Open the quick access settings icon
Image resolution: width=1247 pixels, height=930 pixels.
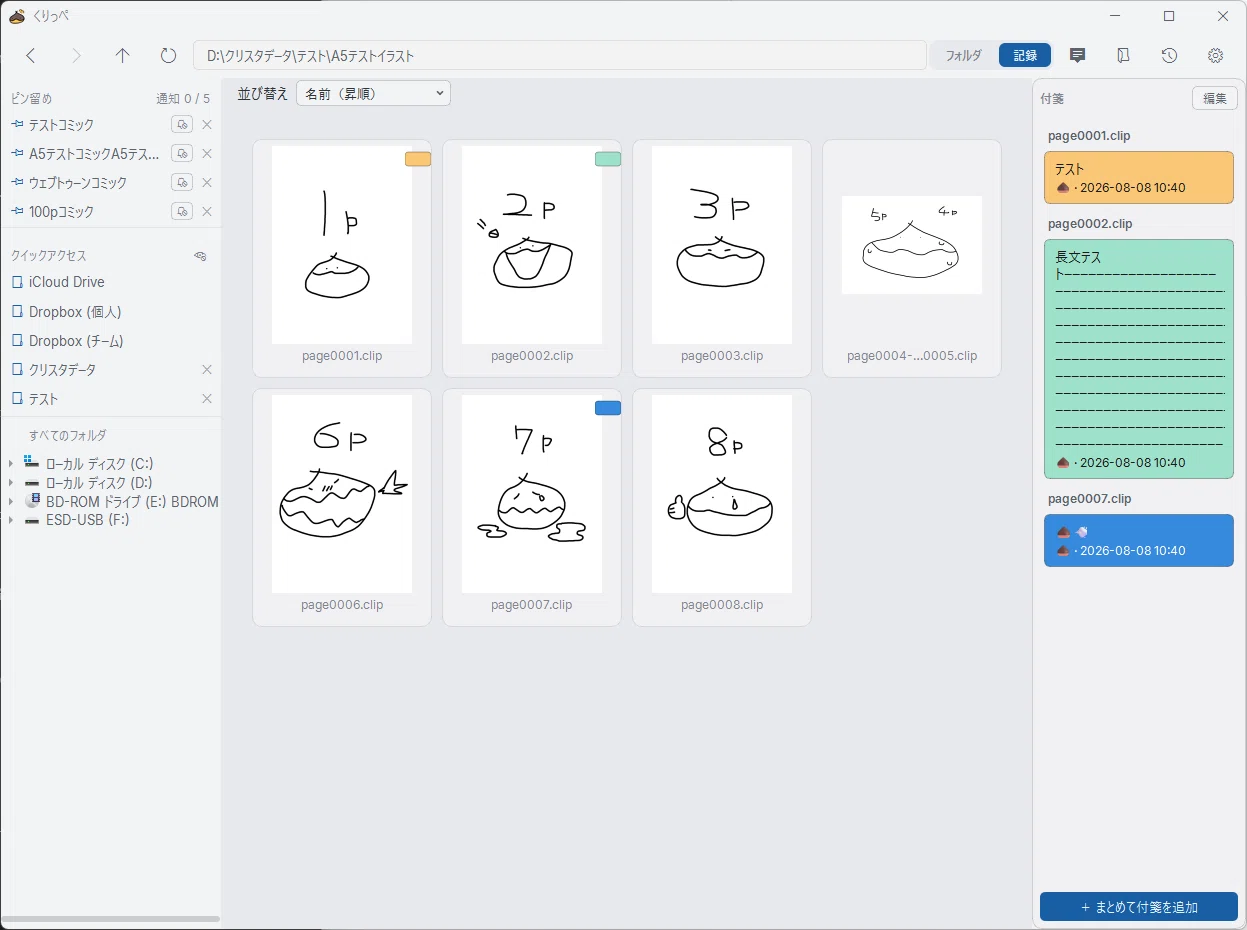(200, 256)
